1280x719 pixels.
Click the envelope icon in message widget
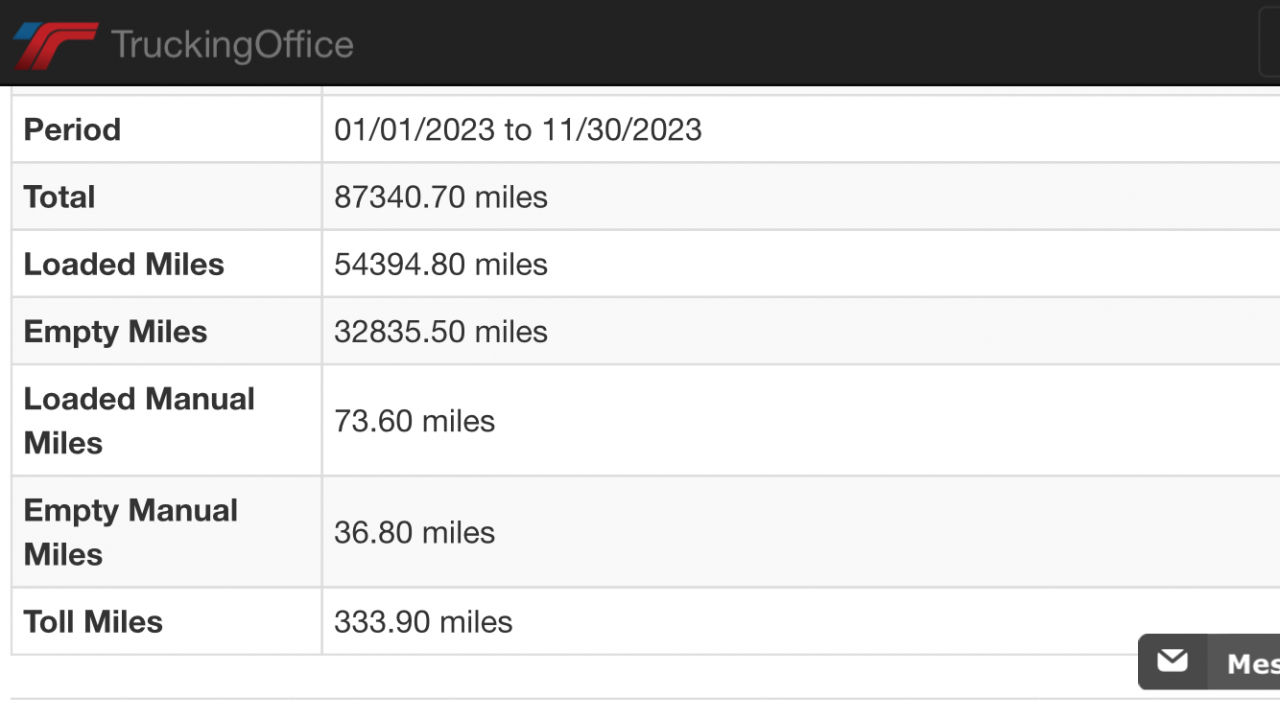[1172, 662]
